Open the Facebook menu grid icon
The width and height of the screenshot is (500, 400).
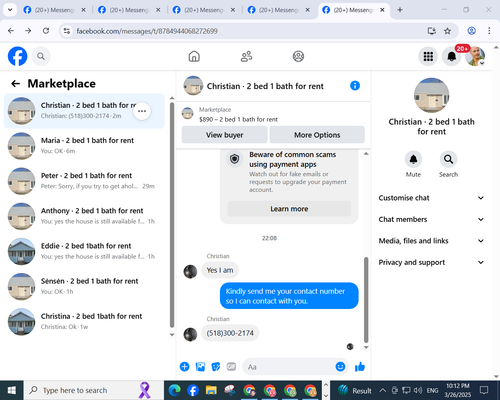pos(428,56)
